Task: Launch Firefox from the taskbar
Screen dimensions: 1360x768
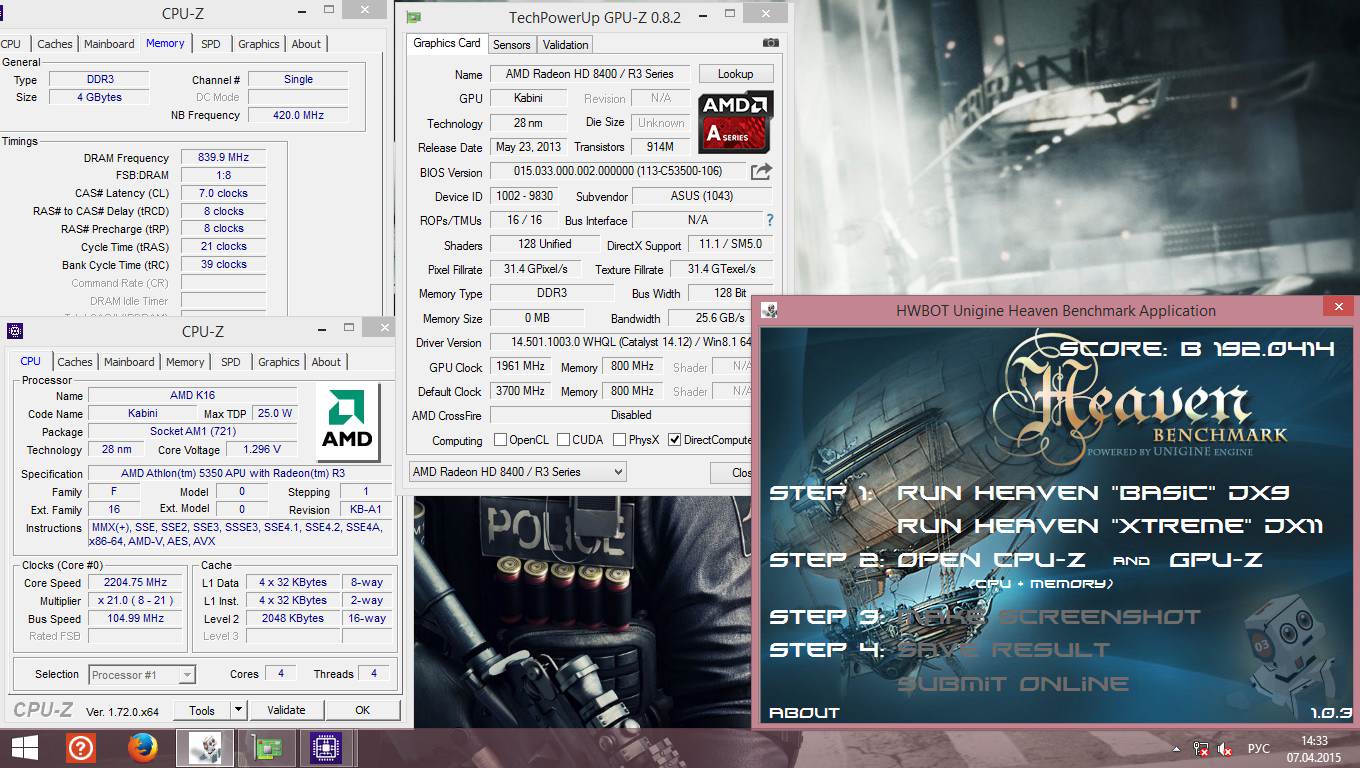Action: 143,748
